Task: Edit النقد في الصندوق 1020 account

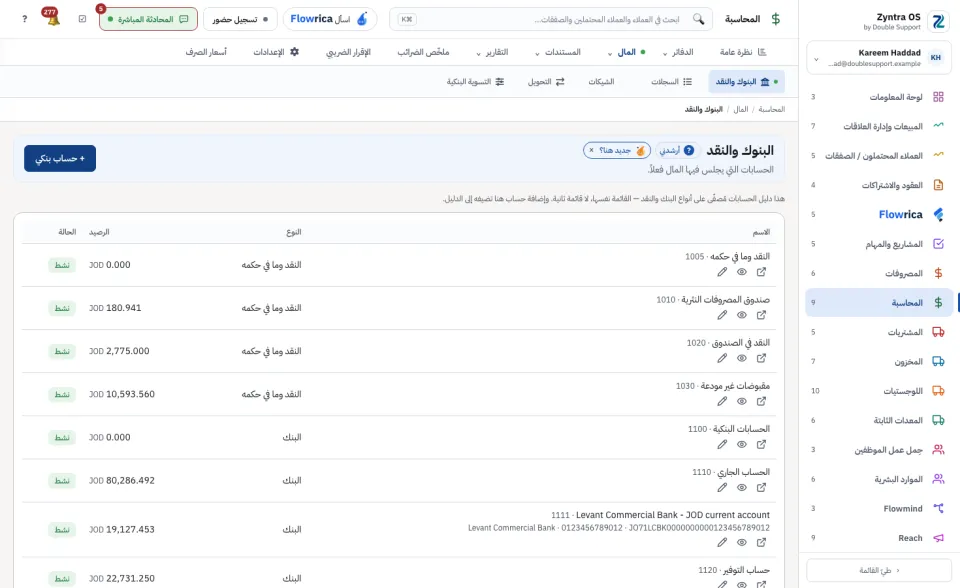Action: click(722, 358)
